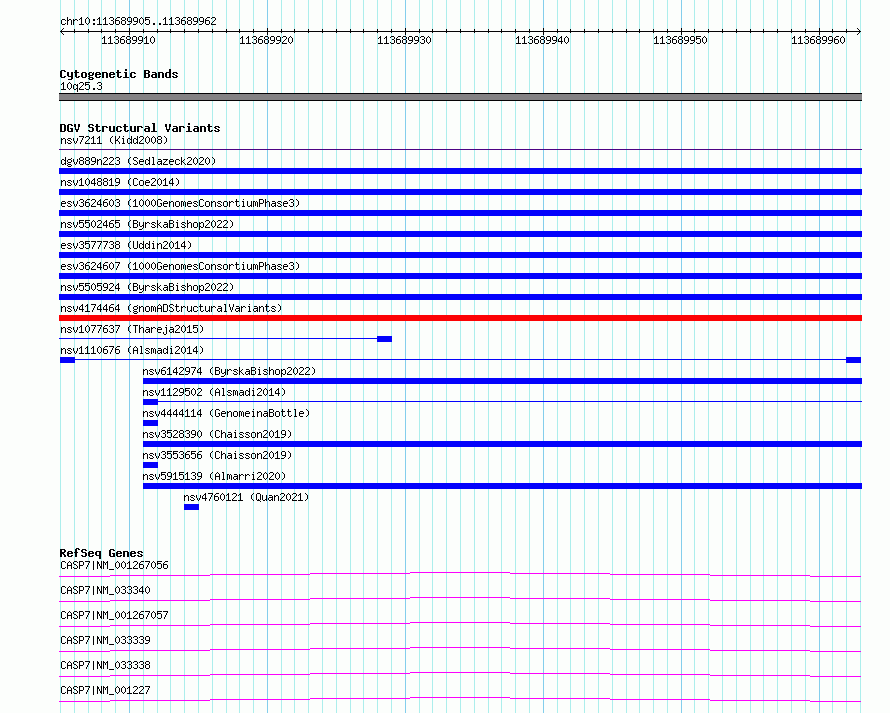Screen dimensions: 890x713
Task: Click the CASP7|NM_001227 gene label
Action: (105, 691)
